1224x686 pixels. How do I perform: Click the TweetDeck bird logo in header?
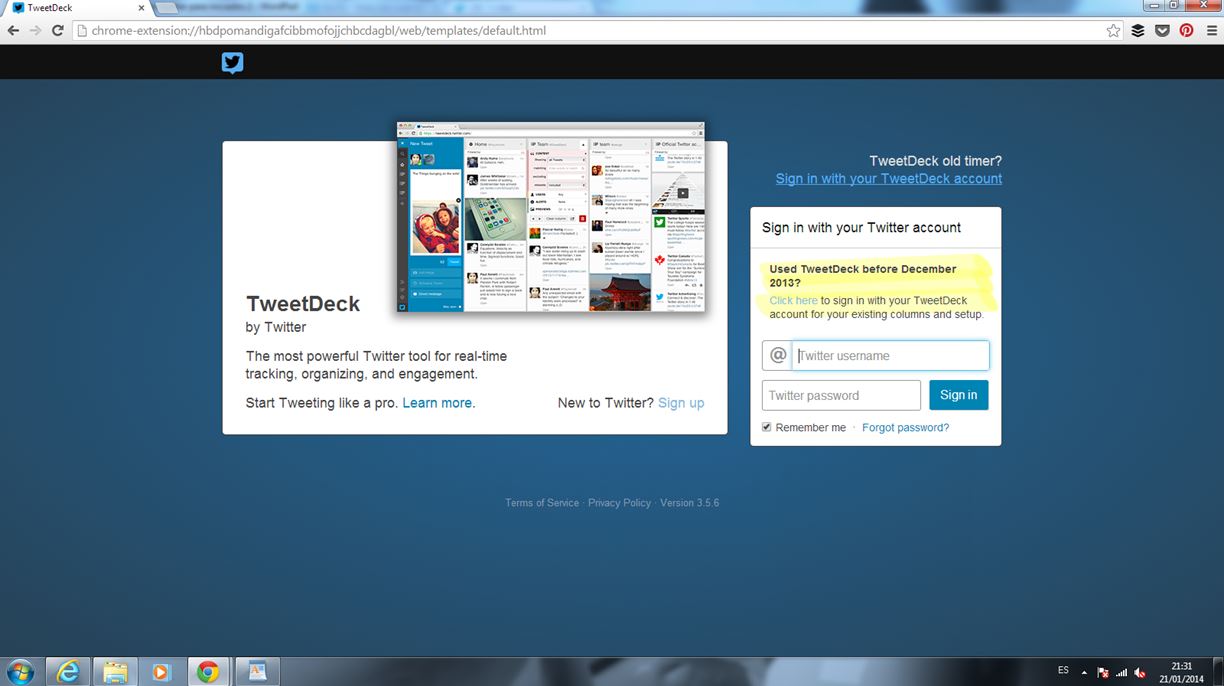(x=232, y=63)
